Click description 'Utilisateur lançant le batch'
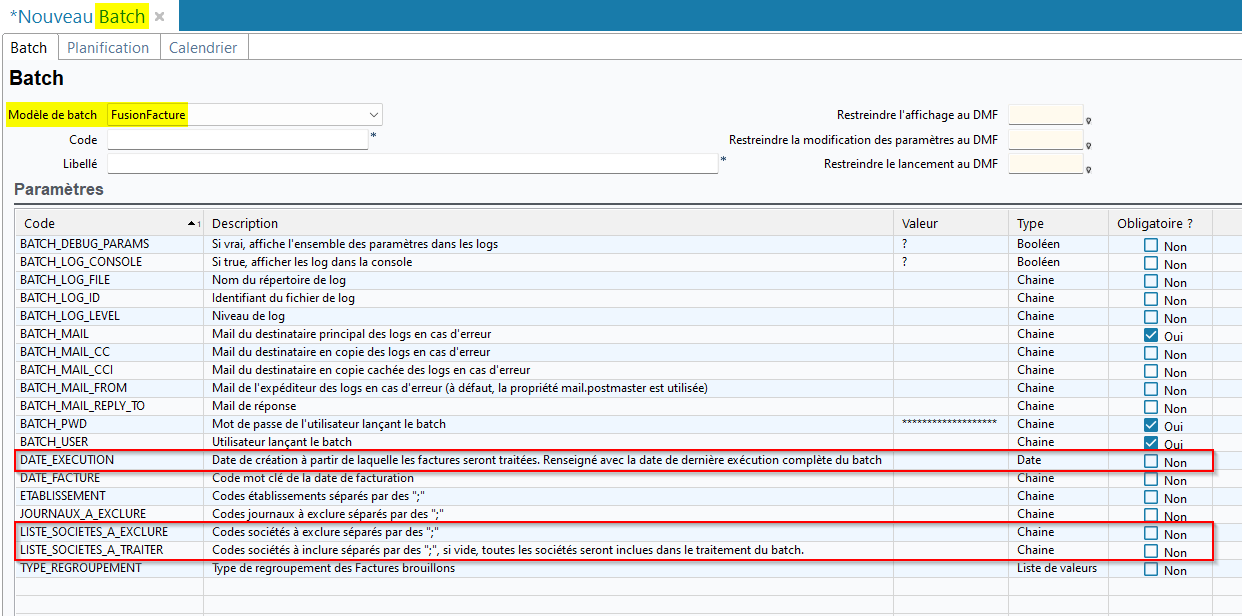The height and width of the screenshot is (616, 1242). pyautogui.click(x=282, y=442)
